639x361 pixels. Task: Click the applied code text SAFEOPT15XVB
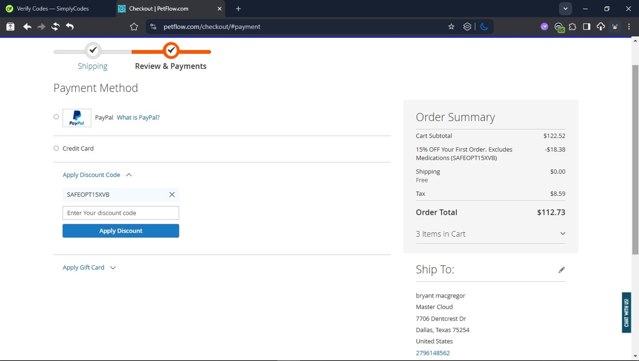point(88,195)
